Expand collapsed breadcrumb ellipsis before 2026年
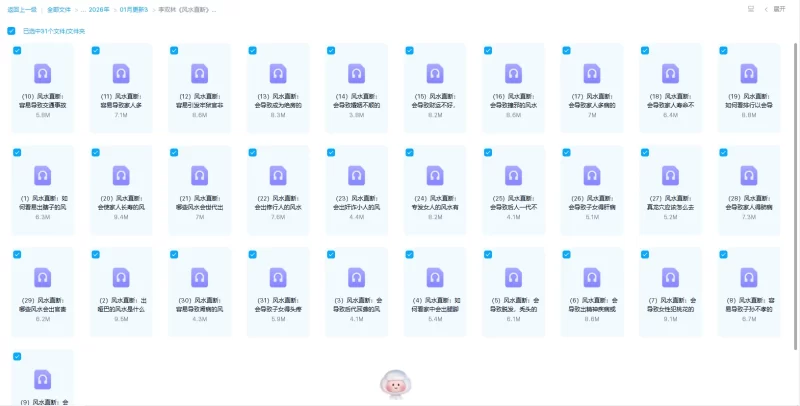 pyautogui.click(x=83, y=10)
